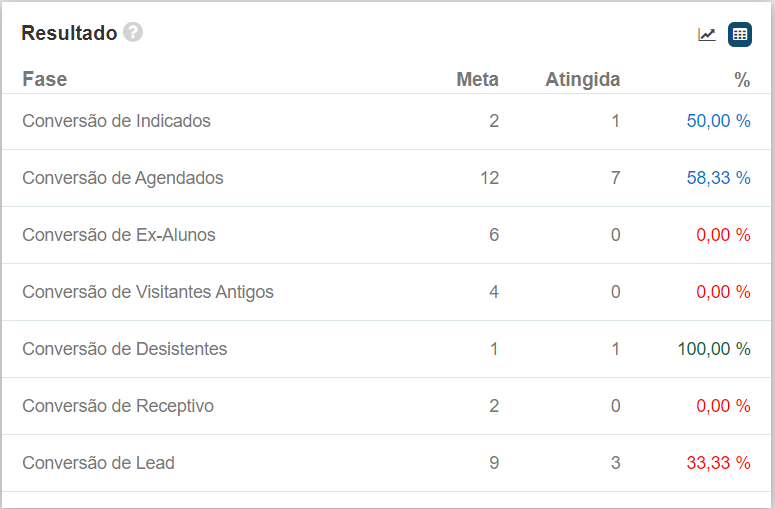Click the red 33,33 % Lead percentage

718,463
